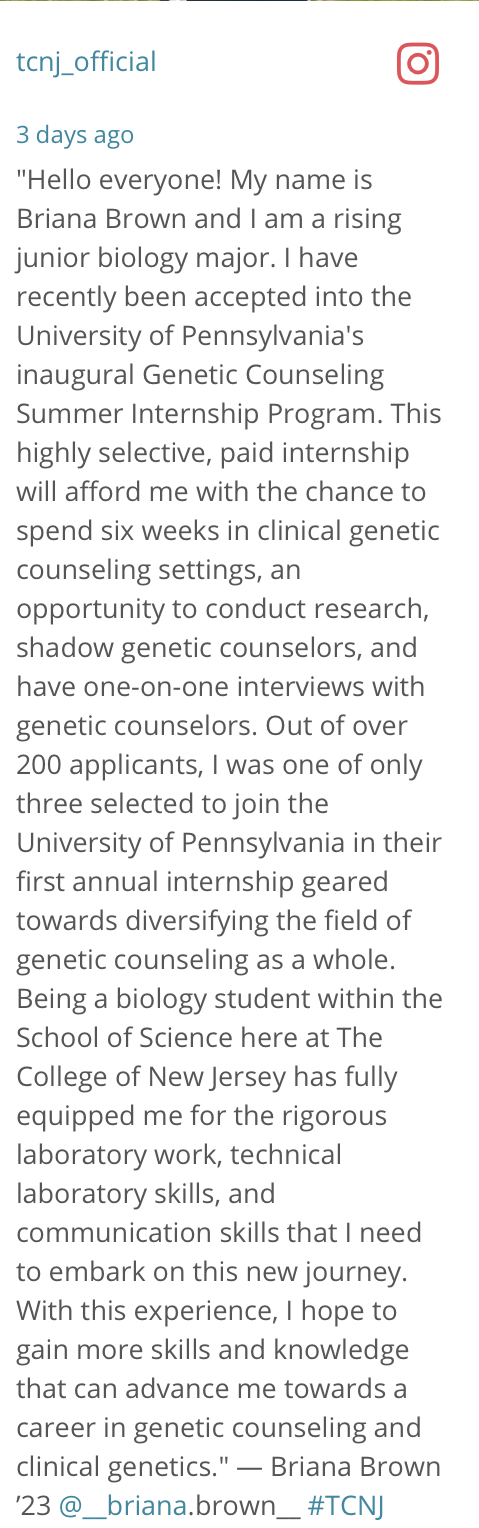Visit the tcnj_official profile link
479x1528 pixels.
(86, 62)
